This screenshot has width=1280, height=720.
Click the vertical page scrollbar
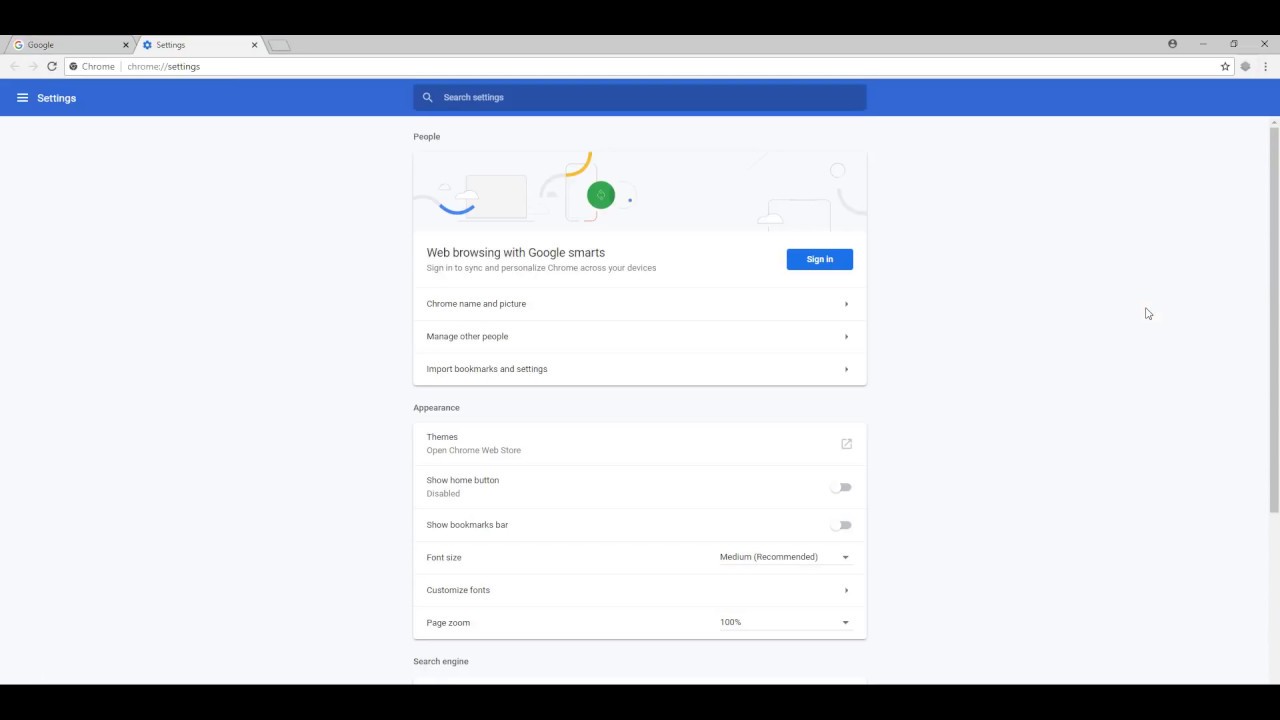(x=1274, y=320)
